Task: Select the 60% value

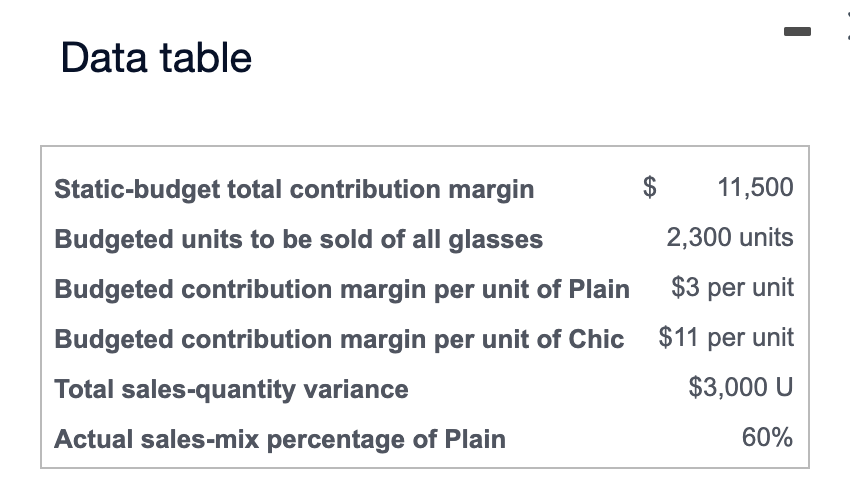Action: (x=767, y=437)
